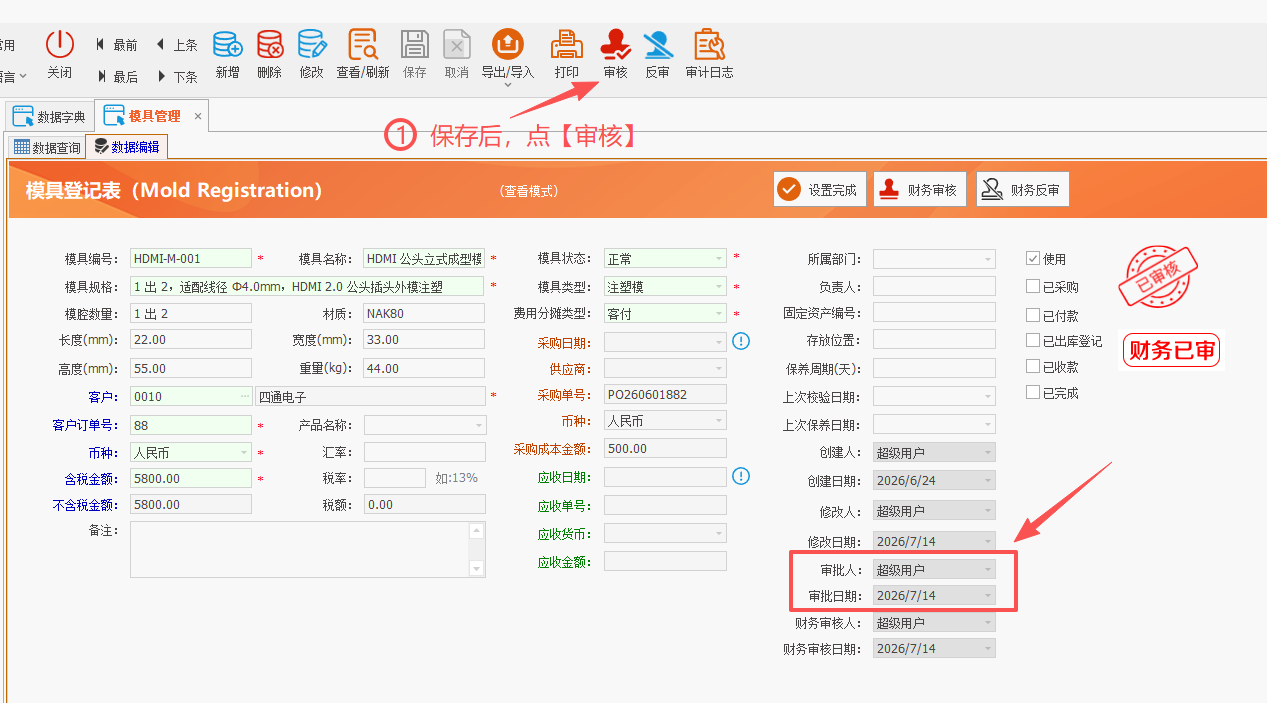Image resolution: width=1267 pixels, height=703 pixels.
Task: Click the 查看/刷新 icon
Action: click(362, 45)
